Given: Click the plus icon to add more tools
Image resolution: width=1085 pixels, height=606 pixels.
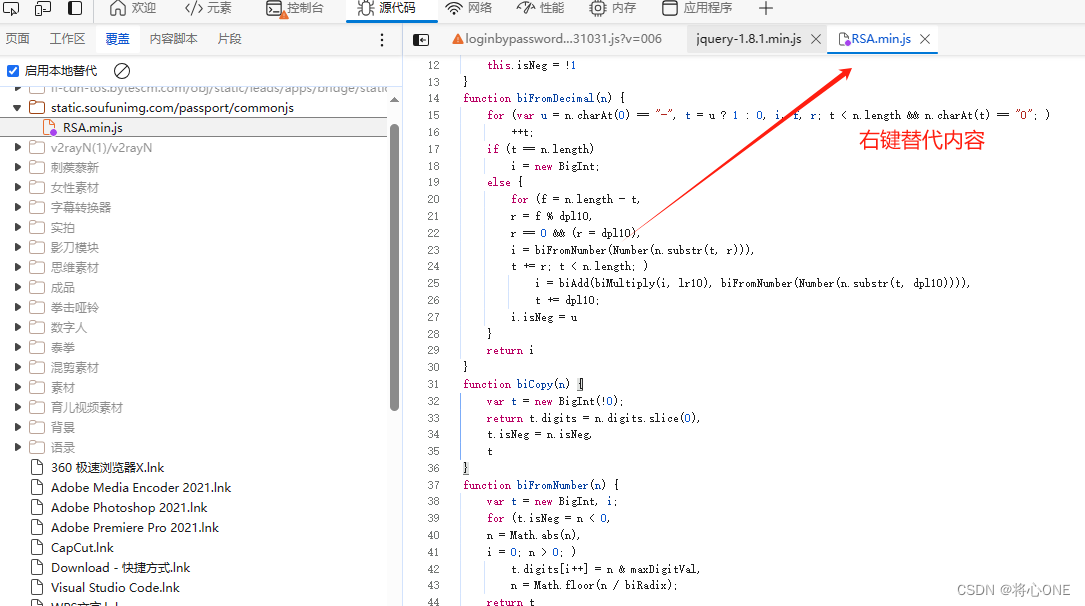Looking at the screenshot, I should click(765, 8).
